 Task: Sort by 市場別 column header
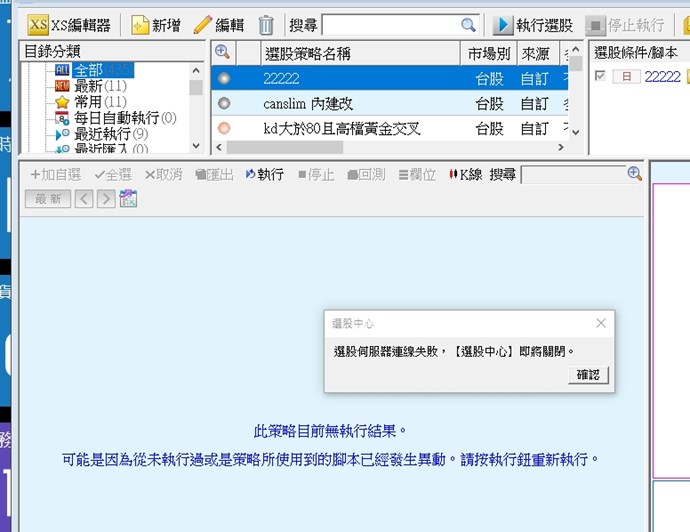tap(489, 54)
